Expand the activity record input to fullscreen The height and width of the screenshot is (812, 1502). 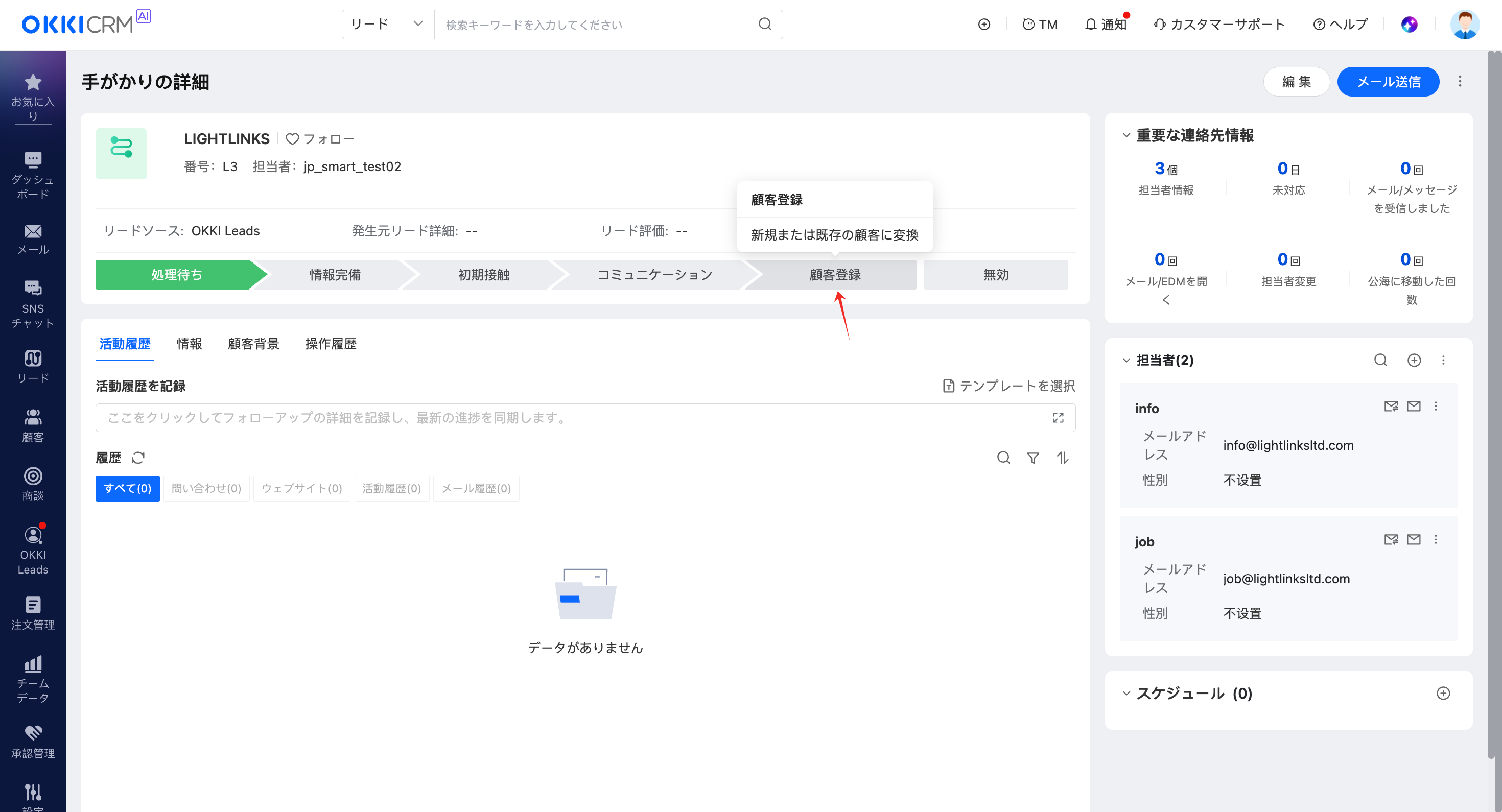coord(1058,417)
